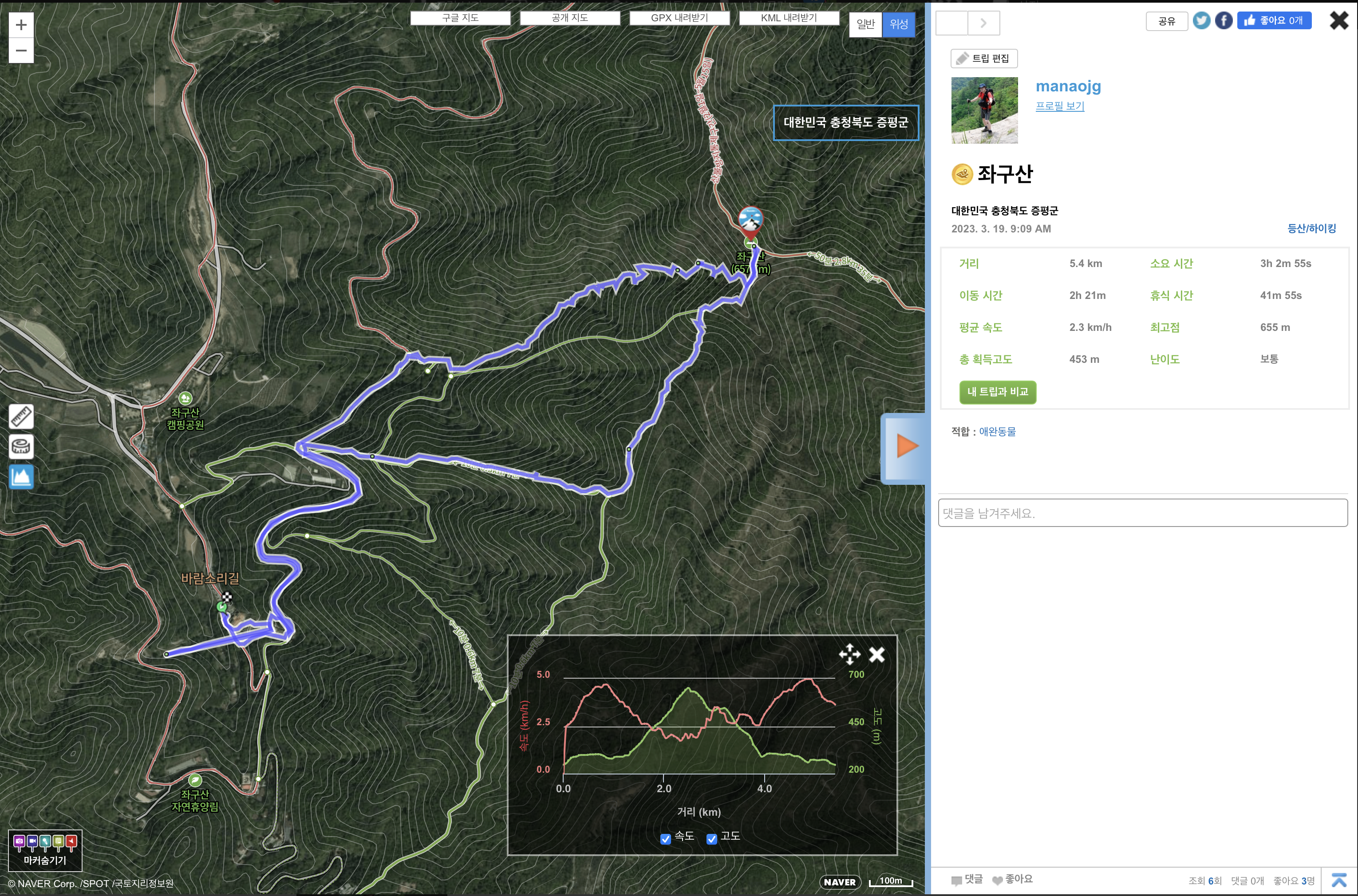Click the map zoom out minus button

coord(21,50)
